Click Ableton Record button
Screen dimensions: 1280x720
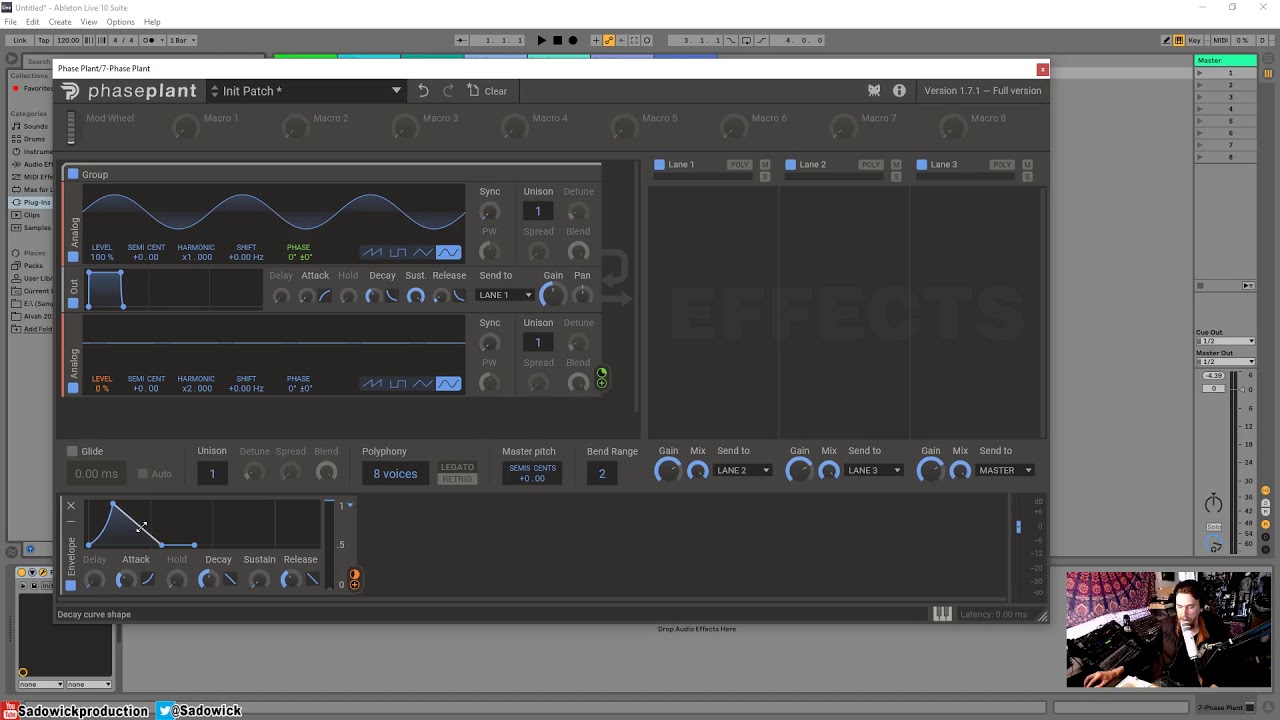[573, 40]
